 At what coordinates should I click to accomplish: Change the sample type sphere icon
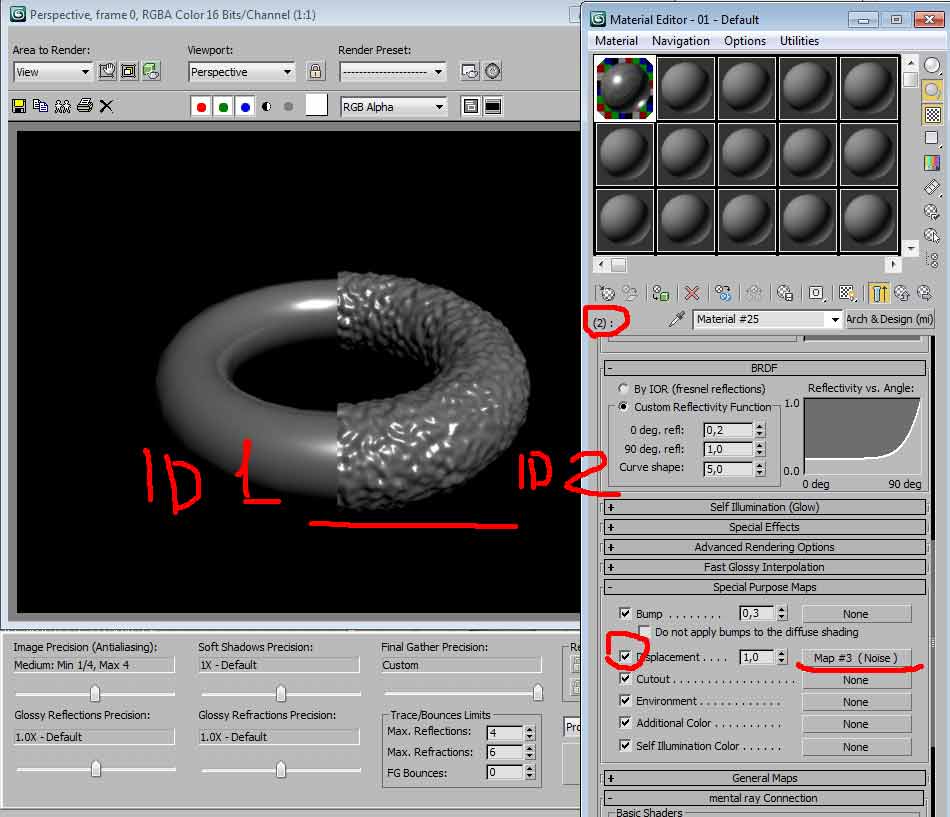[x=932, y=65]
